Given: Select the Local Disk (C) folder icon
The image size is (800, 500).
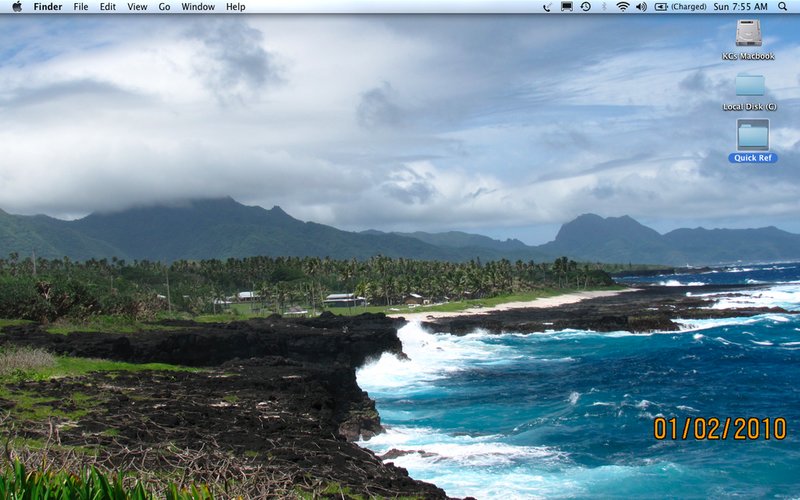Looking at the screenshot, I should coord(750,85).
